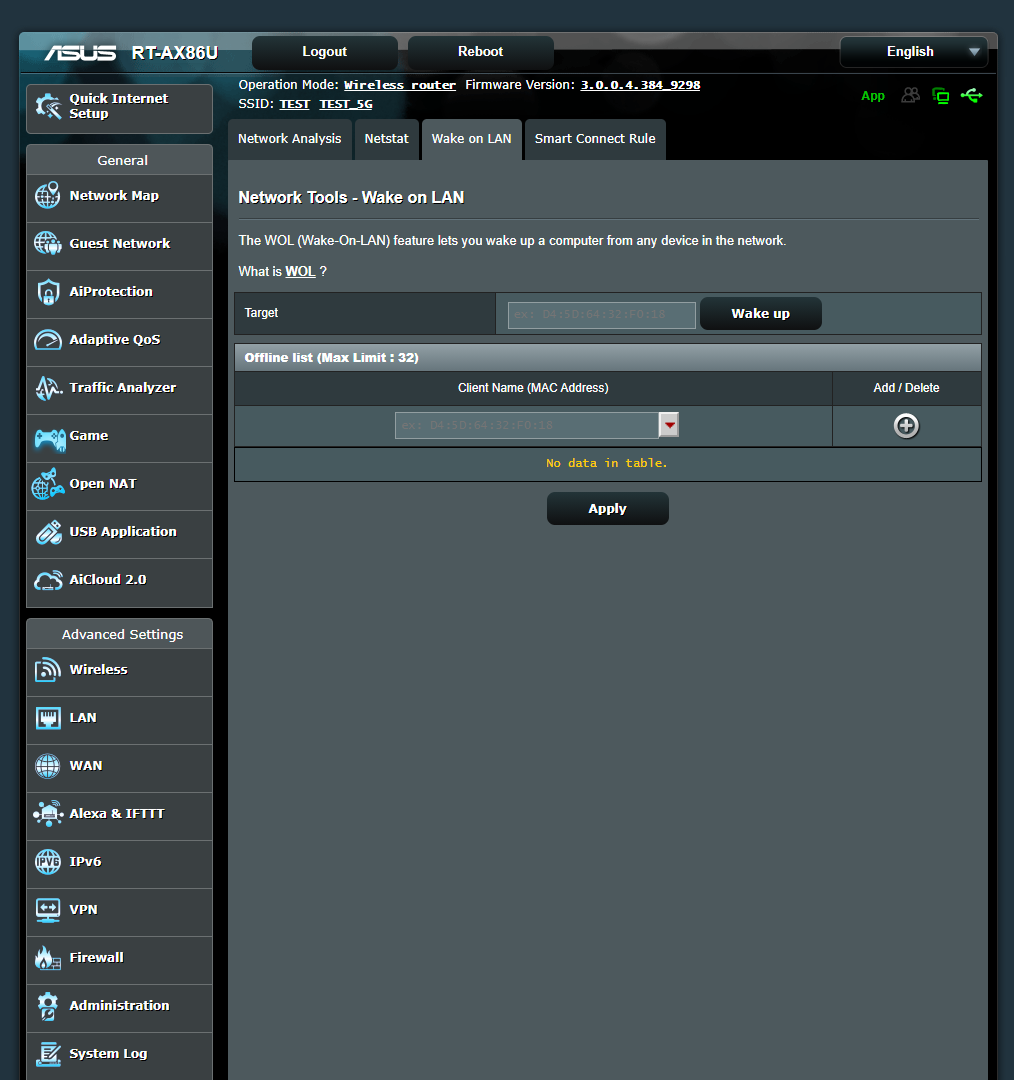Check the USB status icon in header
The width and height of the screenshot is (1014, 1080).
point(972,95)
